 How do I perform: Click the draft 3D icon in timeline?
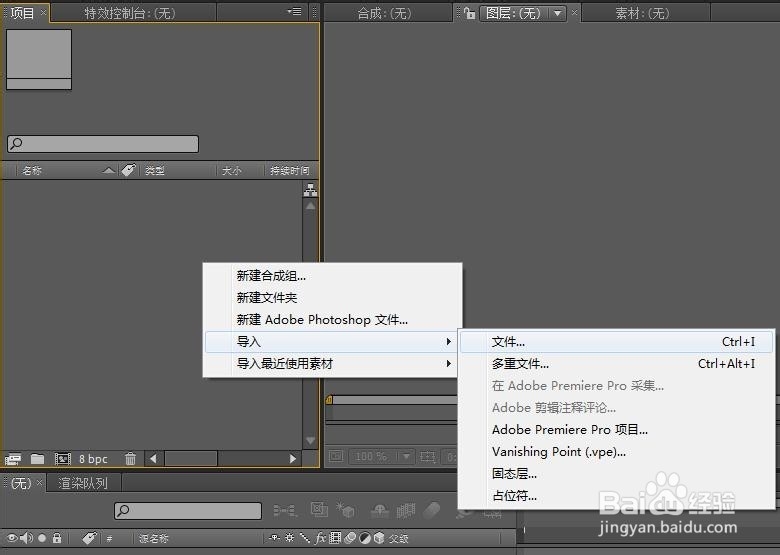pyautogui.click(x=345, y=510)
